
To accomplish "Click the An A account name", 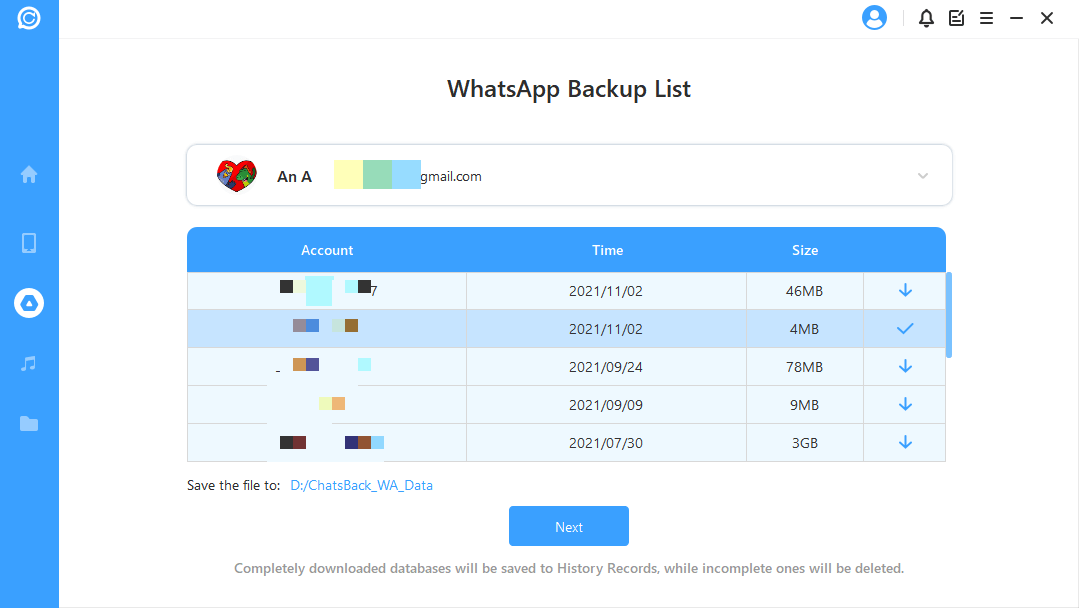I will 295,177.
